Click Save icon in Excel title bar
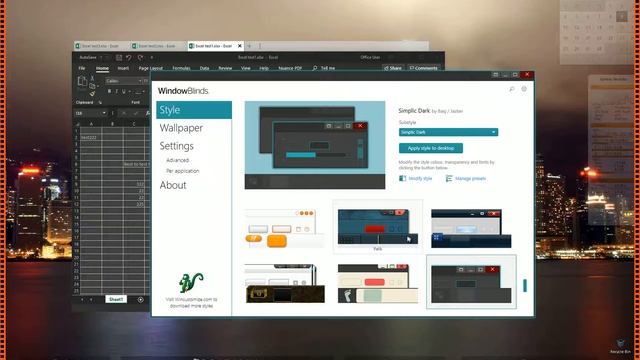Viewport: 640px width, 360px height. pos(119,58)
